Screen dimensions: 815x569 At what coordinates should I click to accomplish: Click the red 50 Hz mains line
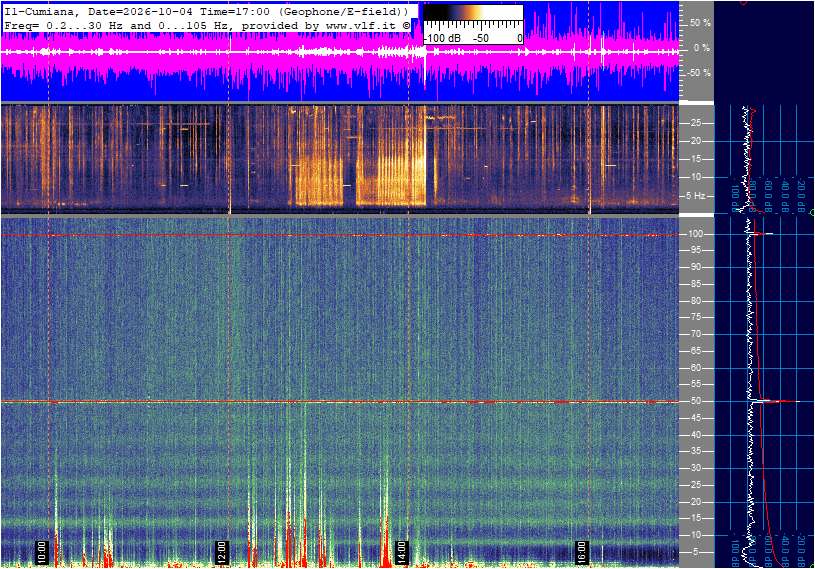click(340, 402)
